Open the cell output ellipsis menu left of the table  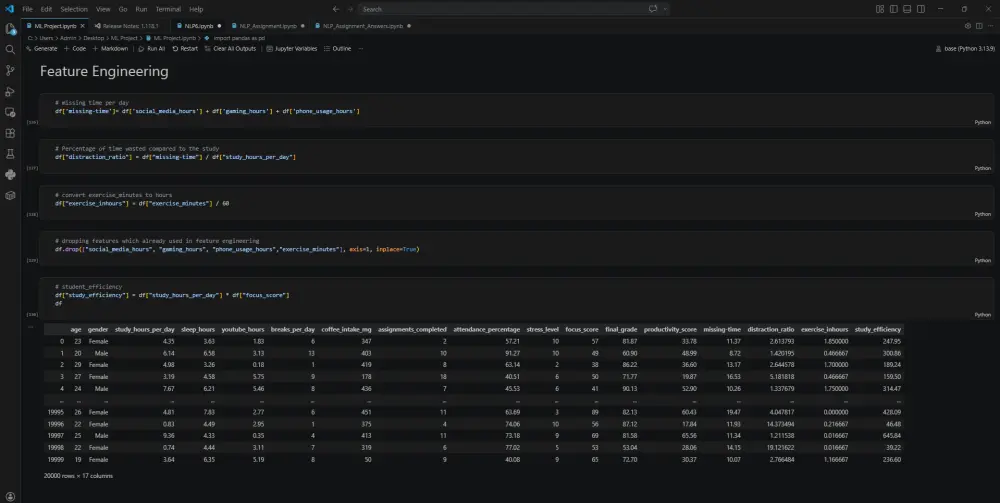(x=30, y=326)
